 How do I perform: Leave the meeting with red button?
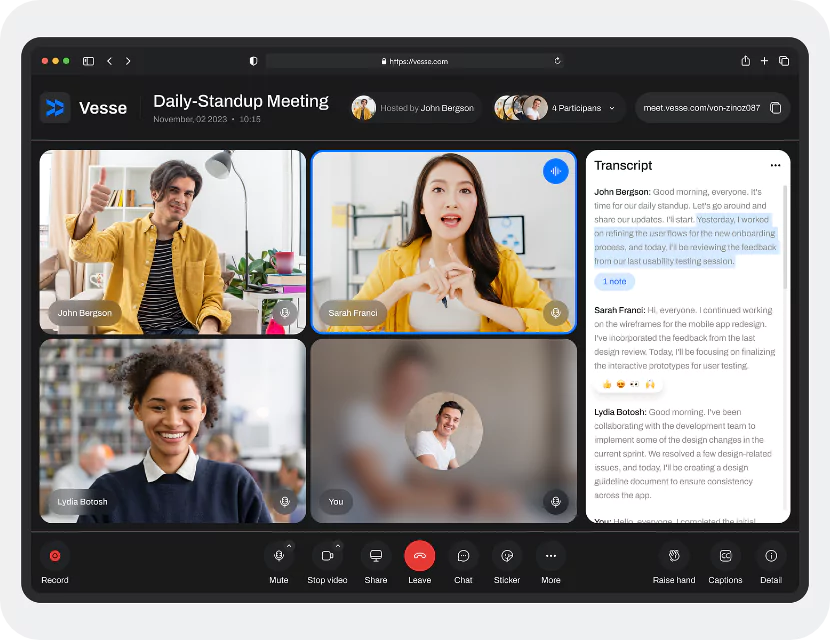(x=419, y=556)
